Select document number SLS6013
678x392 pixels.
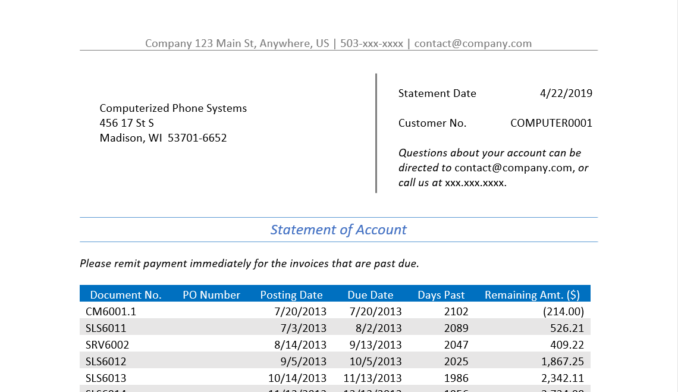click(x=106, y=378)
